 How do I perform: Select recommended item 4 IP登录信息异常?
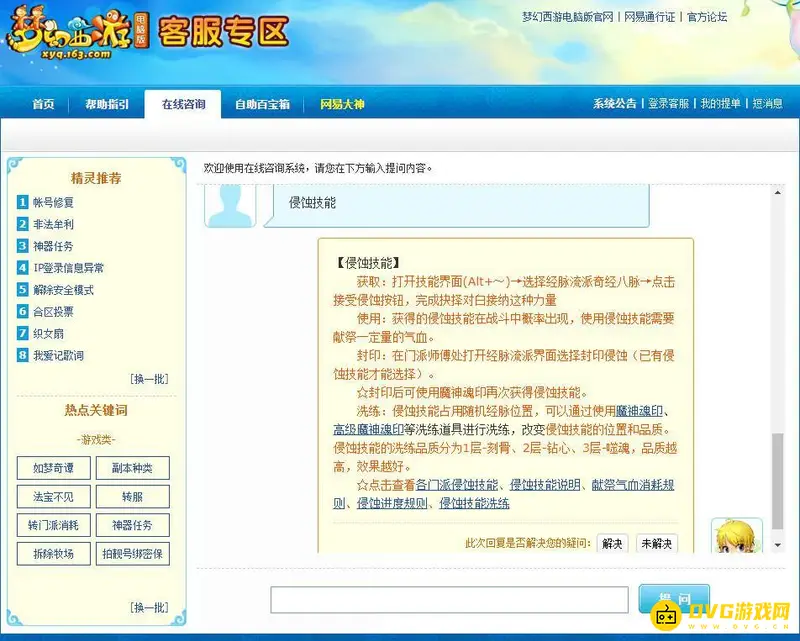tap(68, 268)
